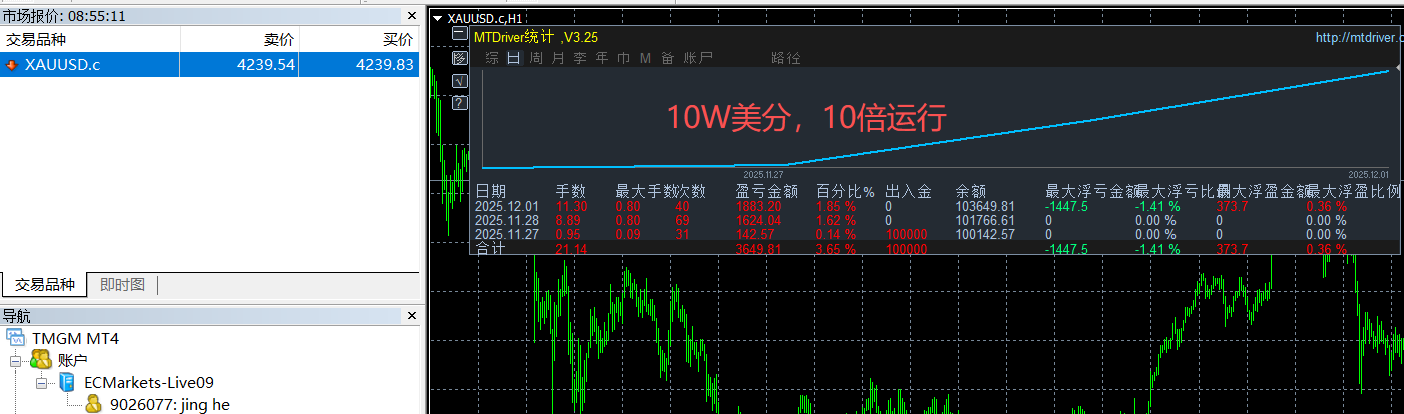This screenshot has height=414, width=1404.
Task: Select the 周 weekly tab in MTDriver
Action: click(536, 58)
